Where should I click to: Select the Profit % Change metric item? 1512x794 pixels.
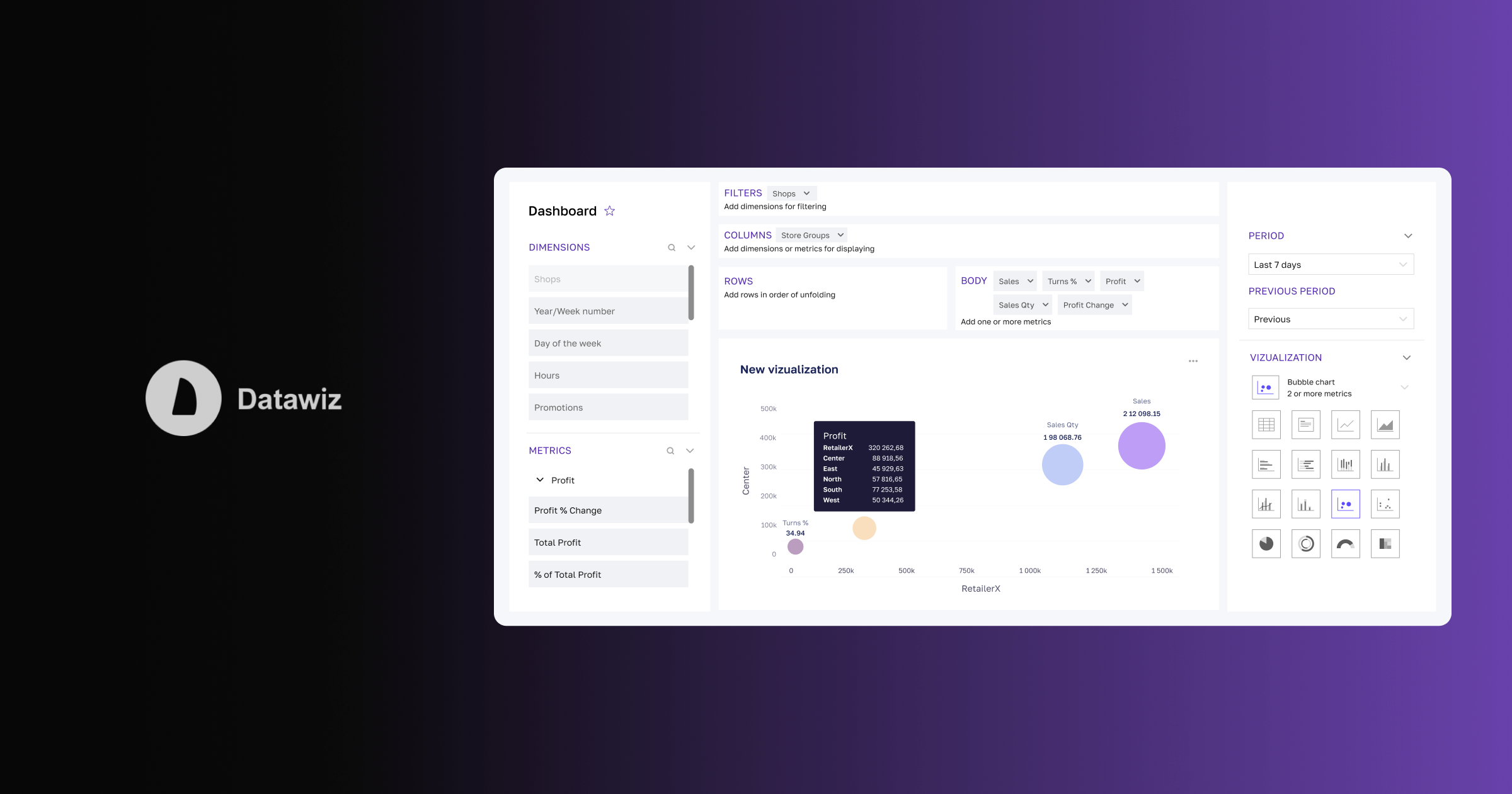click(608, 510)
